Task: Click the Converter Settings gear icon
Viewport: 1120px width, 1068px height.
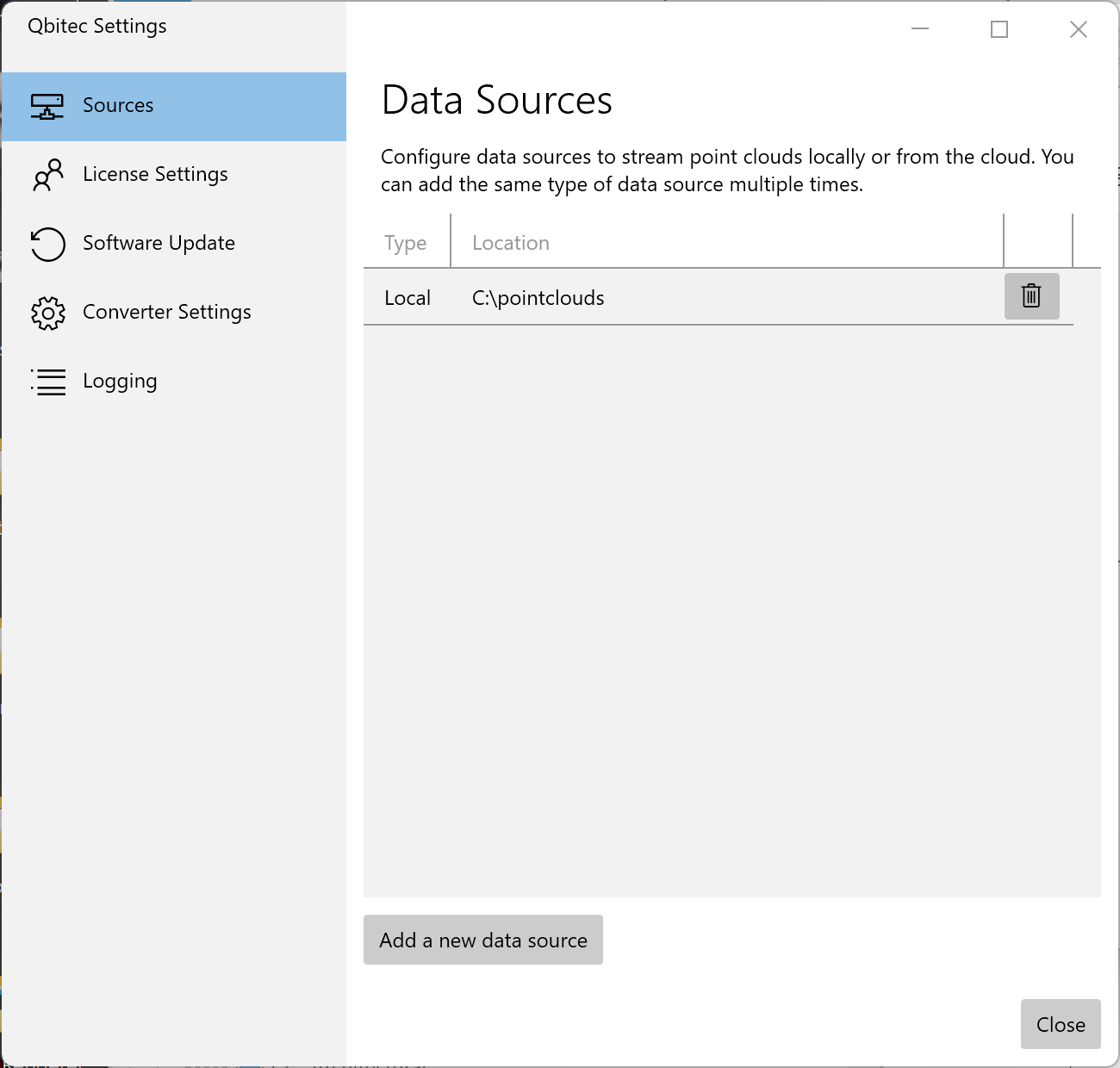Action: pos(47,313)
